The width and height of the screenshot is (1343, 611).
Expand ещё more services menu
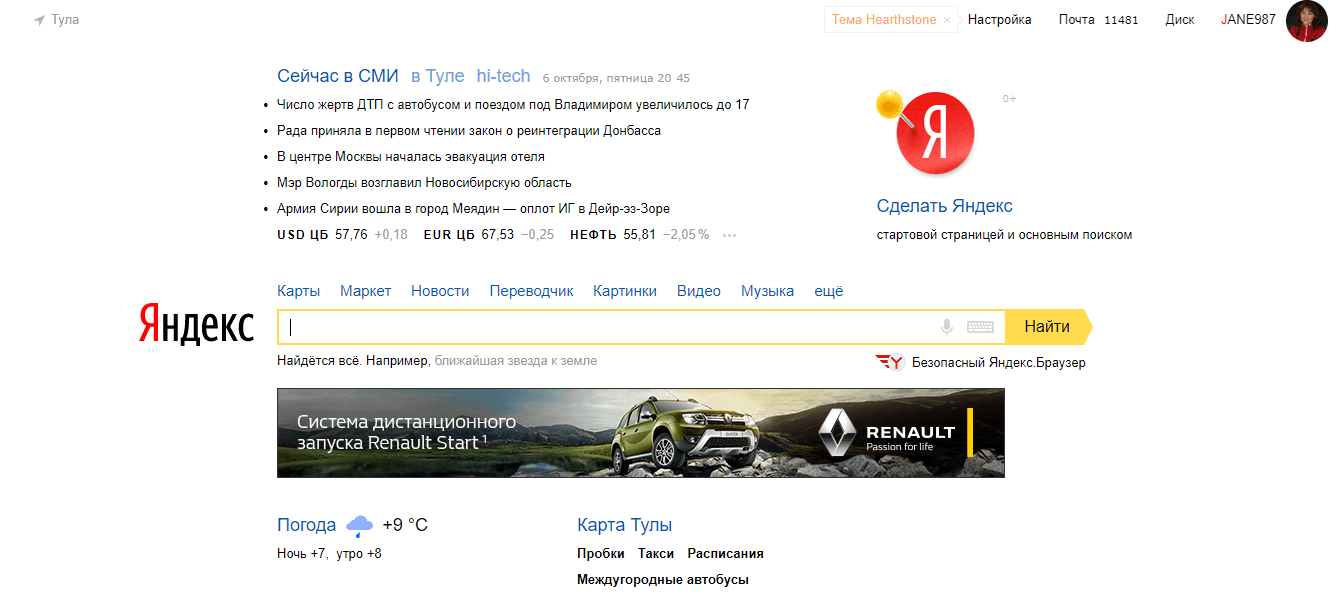(x=829, y=291)
